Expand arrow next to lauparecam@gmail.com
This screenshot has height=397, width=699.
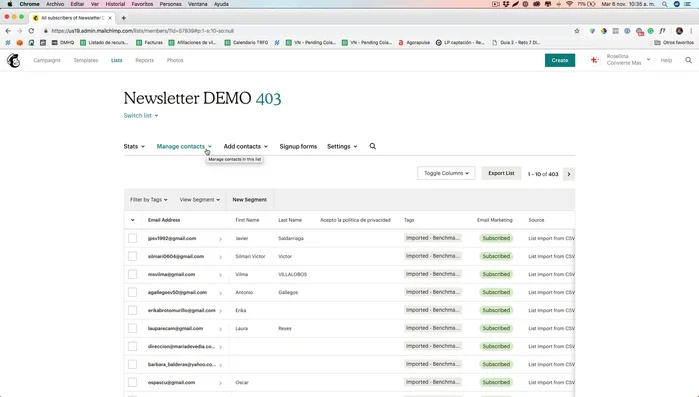click(220, 329)
